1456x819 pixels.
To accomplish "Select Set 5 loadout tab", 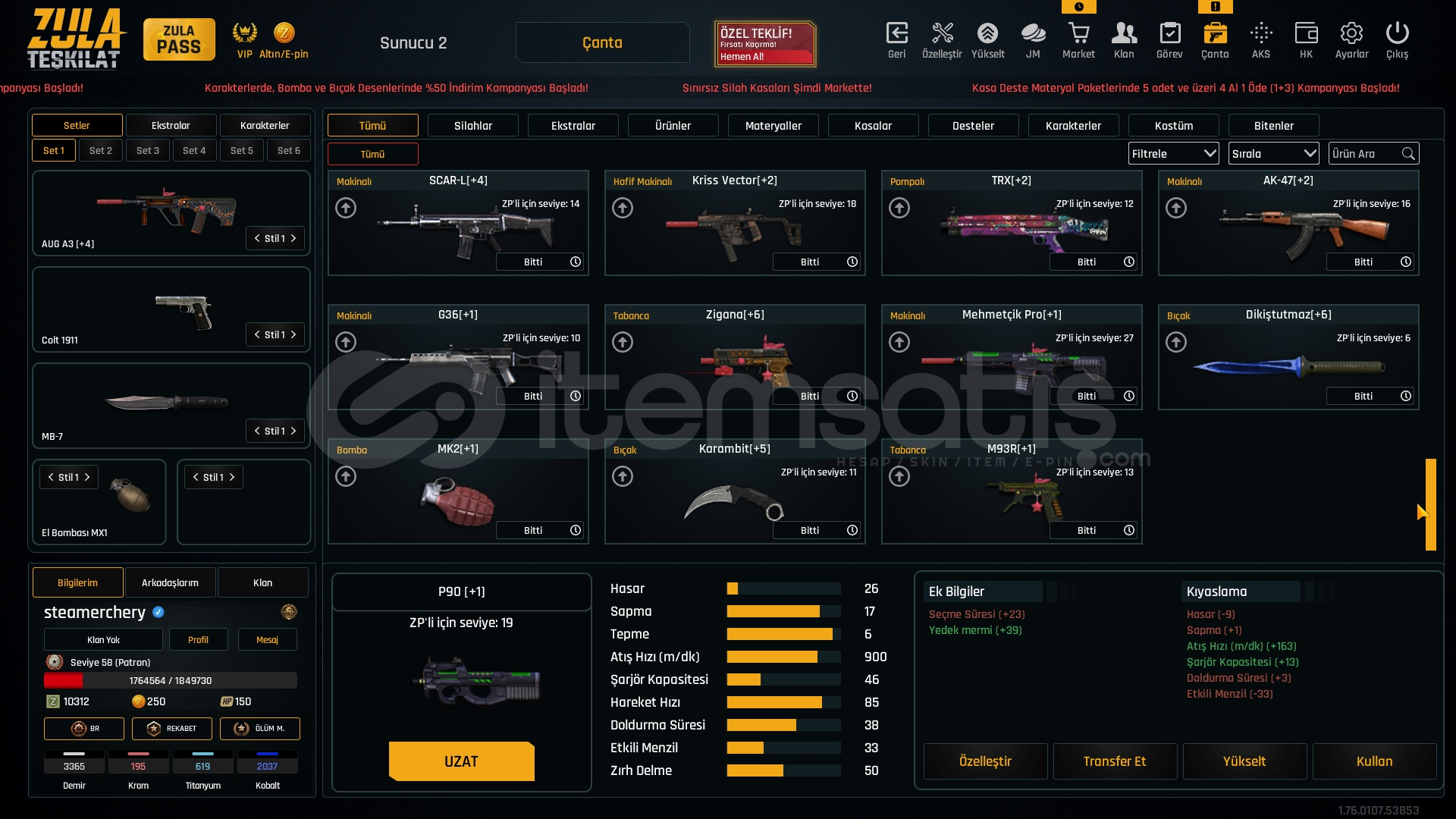I will (242, 151).
